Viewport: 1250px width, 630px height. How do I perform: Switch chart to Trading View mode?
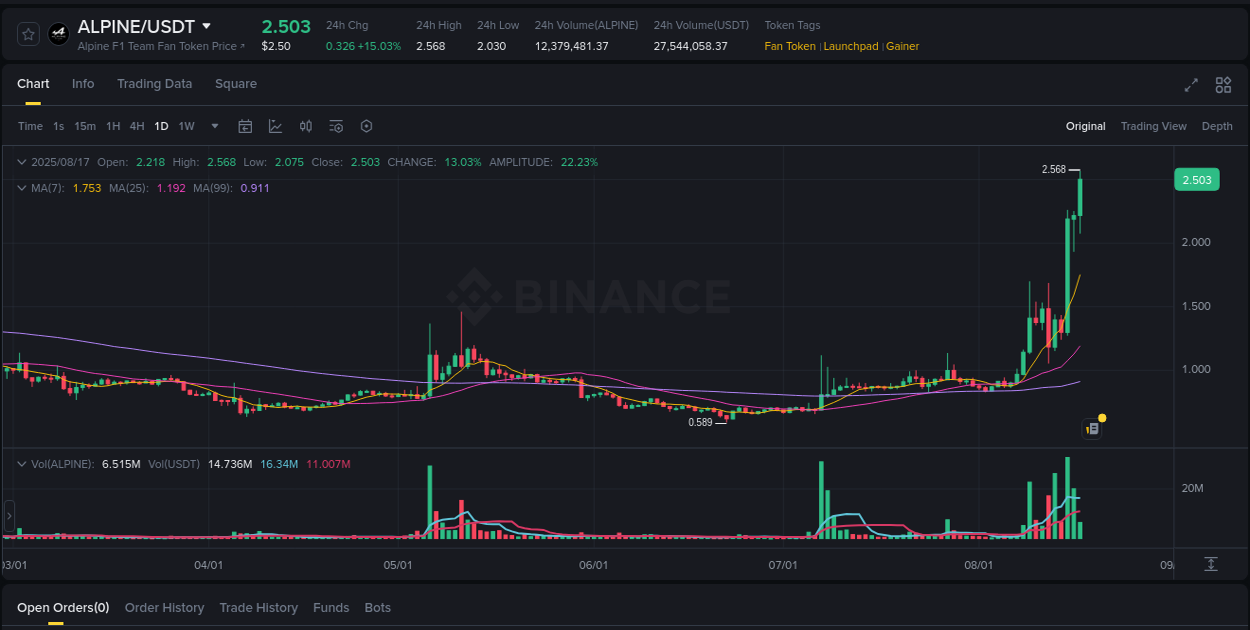click(x=1154, y=126)
